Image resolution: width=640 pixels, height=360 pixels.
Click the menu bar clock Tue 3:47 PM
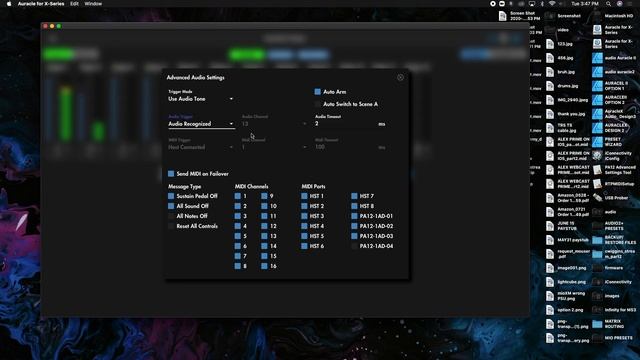tap(585, 4)
